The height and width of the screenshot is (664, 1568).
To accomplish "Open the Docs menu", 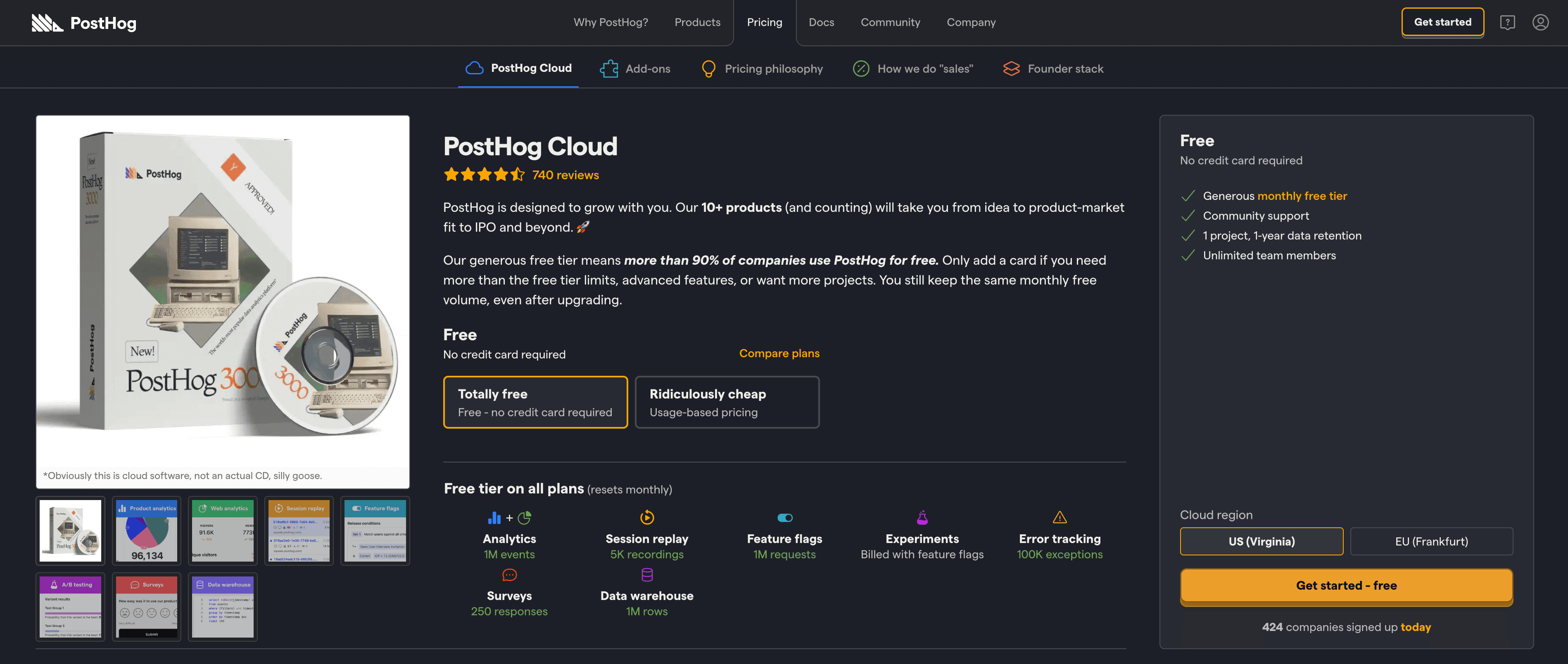I will (x=821, y=23).
